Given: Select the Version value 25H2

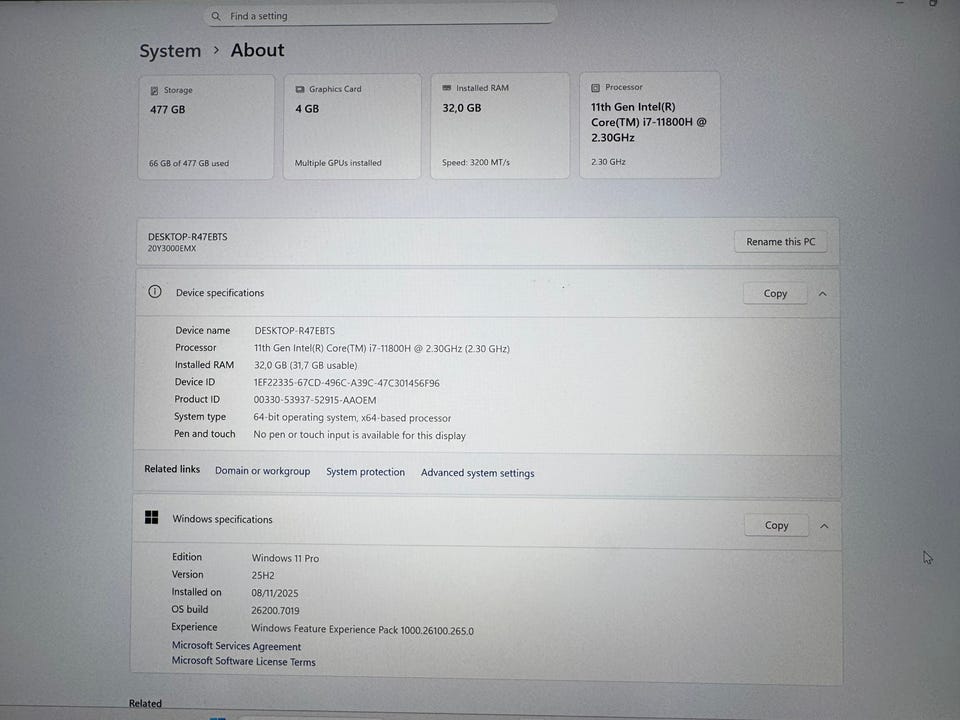Looking at the screenshot, I should [x=263, y=576].
